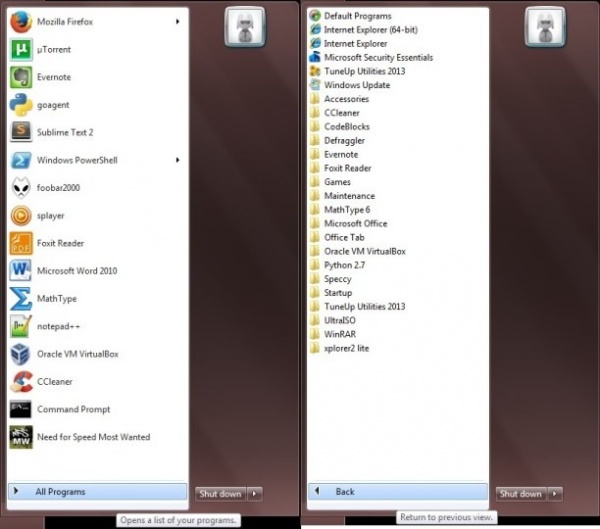Image resolution: width=600 pixels, height=529 pixels.
Task: Open the CCleaner folder in All Programs
Action: (398, 113)
